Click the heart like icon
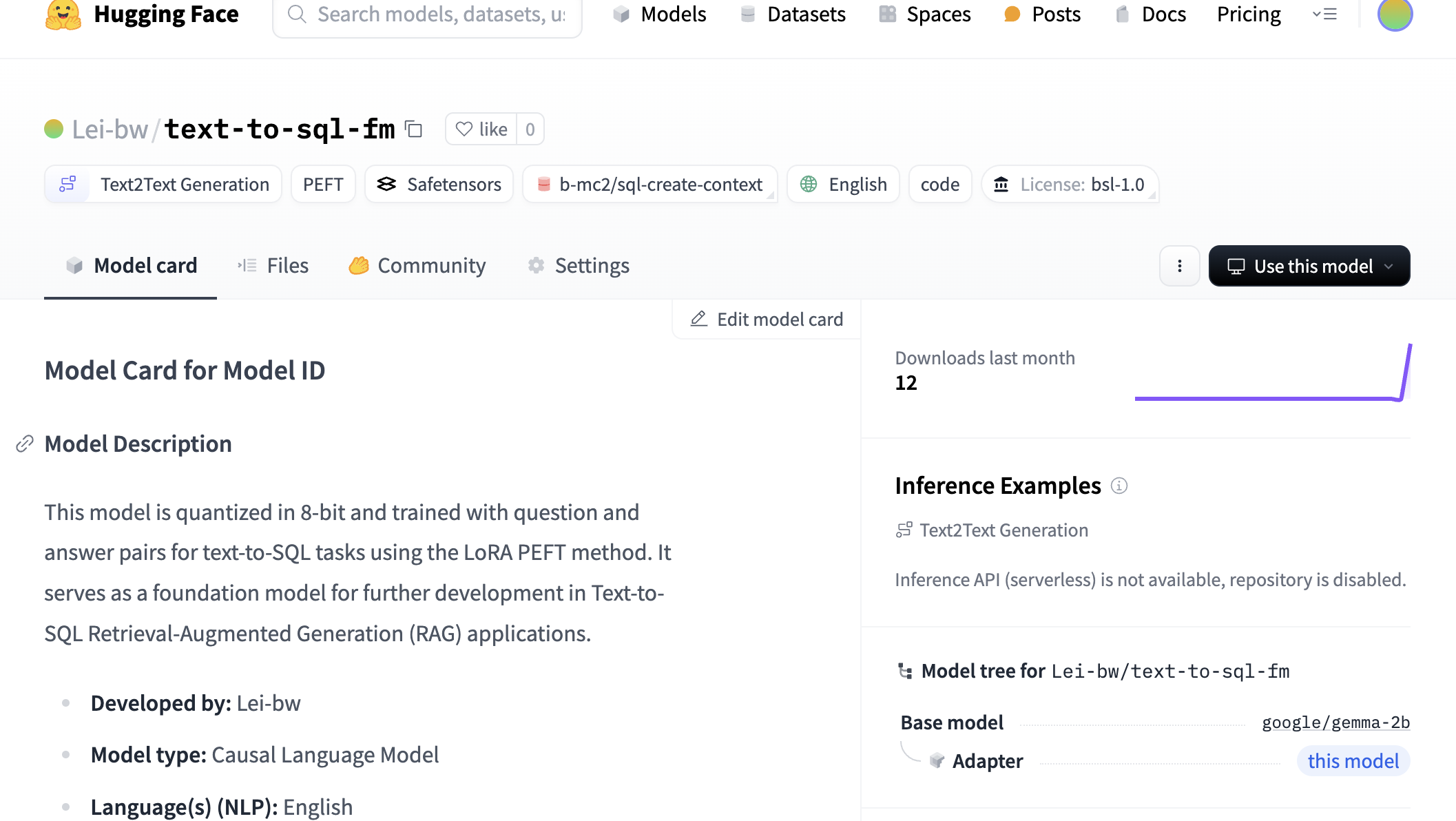The height and width of the screenshot is (821, 1456). pyautogui.click(x=464, y=129)
